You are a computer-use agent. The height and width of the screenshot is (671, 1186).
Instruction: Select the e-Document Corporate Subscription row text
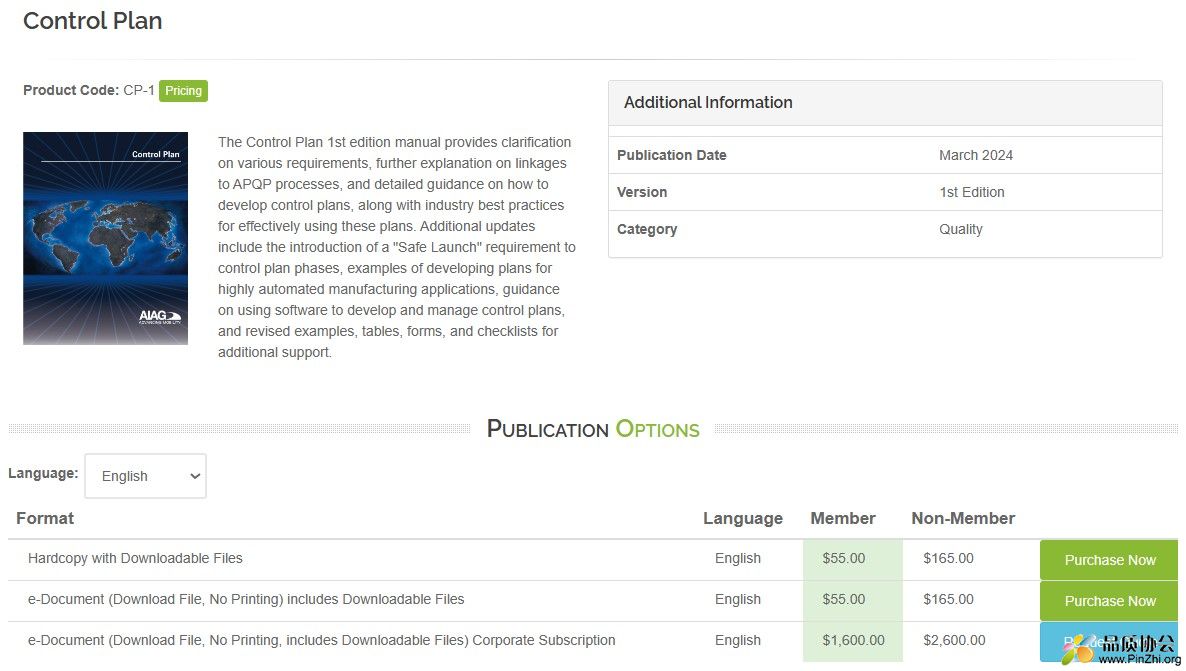[x=321, y=640]
